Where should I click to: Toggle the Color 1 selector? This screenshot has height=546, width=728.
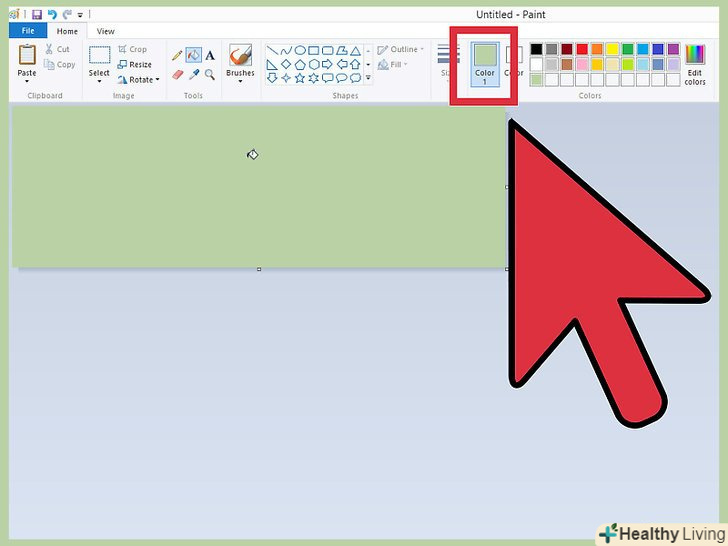pos(485,65)
